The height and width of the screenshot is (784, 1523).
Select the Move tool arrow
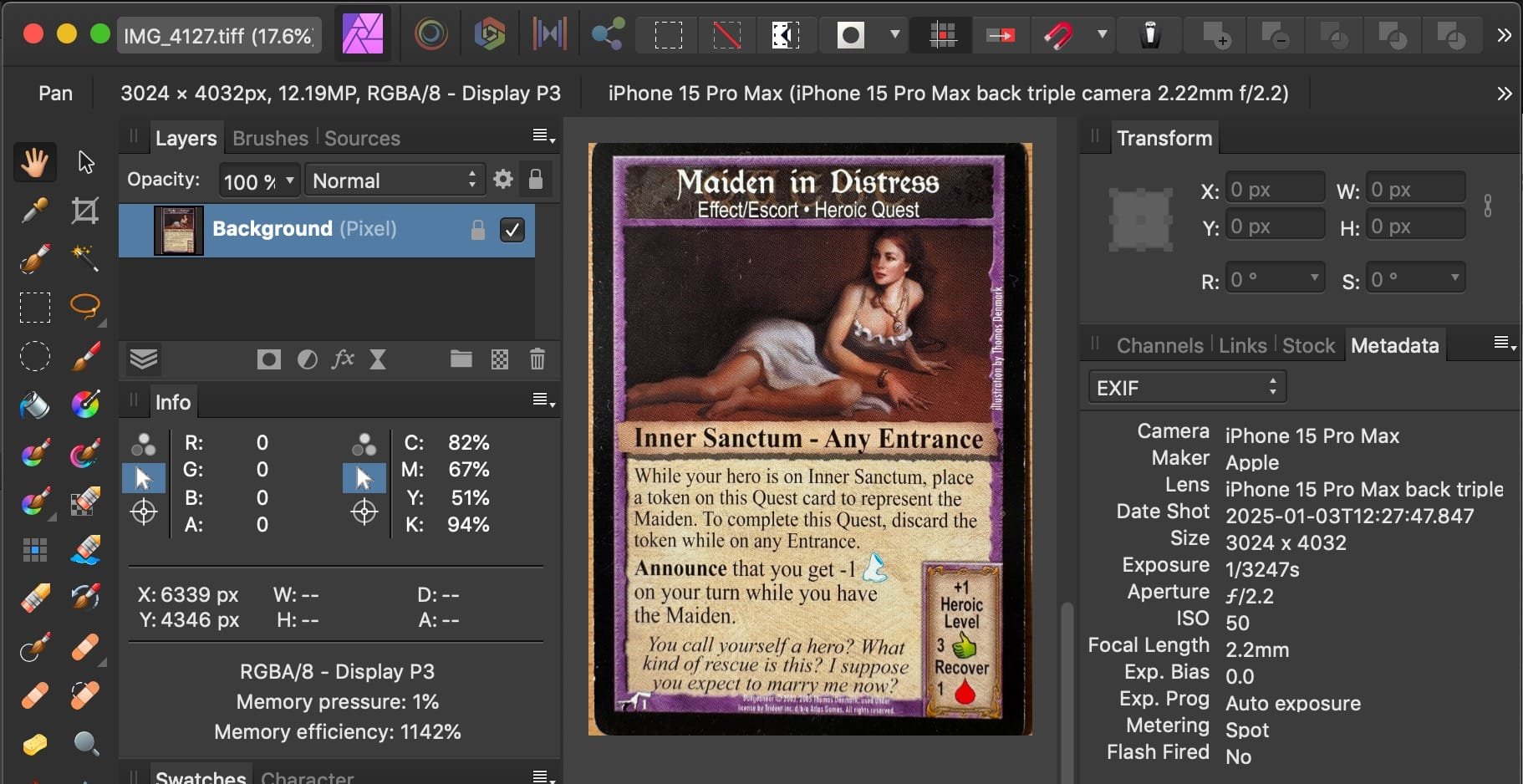coord(85,161)
